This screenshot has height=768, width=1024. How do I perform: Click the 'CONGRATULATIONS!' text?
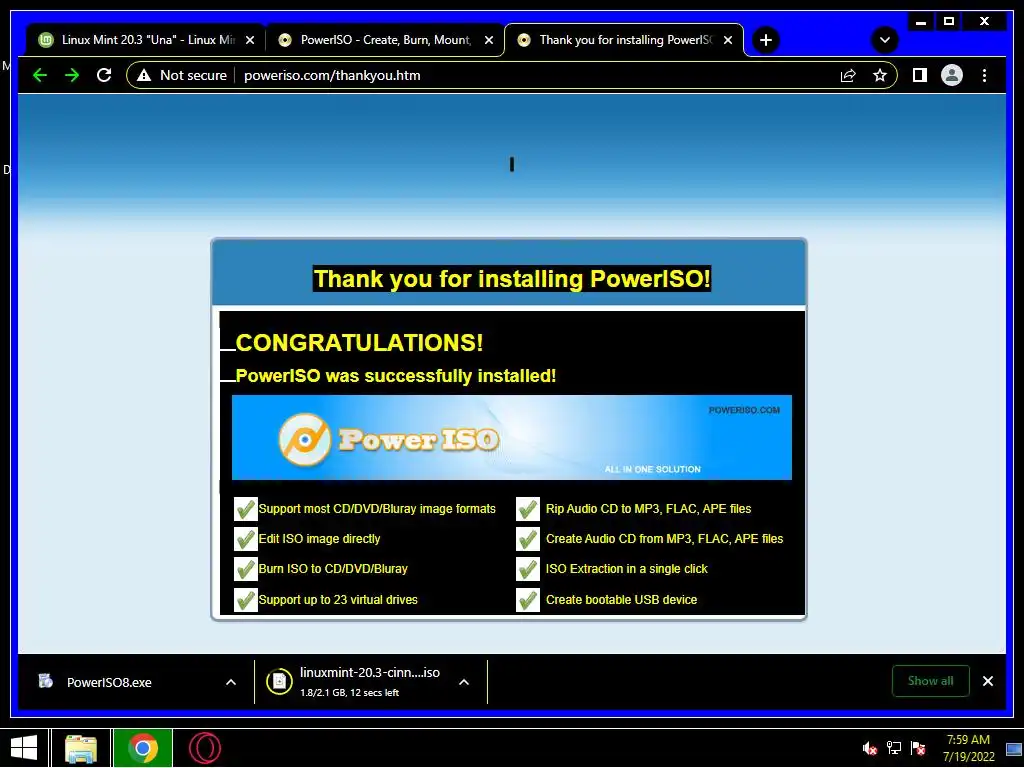click(x=359, y=343)
